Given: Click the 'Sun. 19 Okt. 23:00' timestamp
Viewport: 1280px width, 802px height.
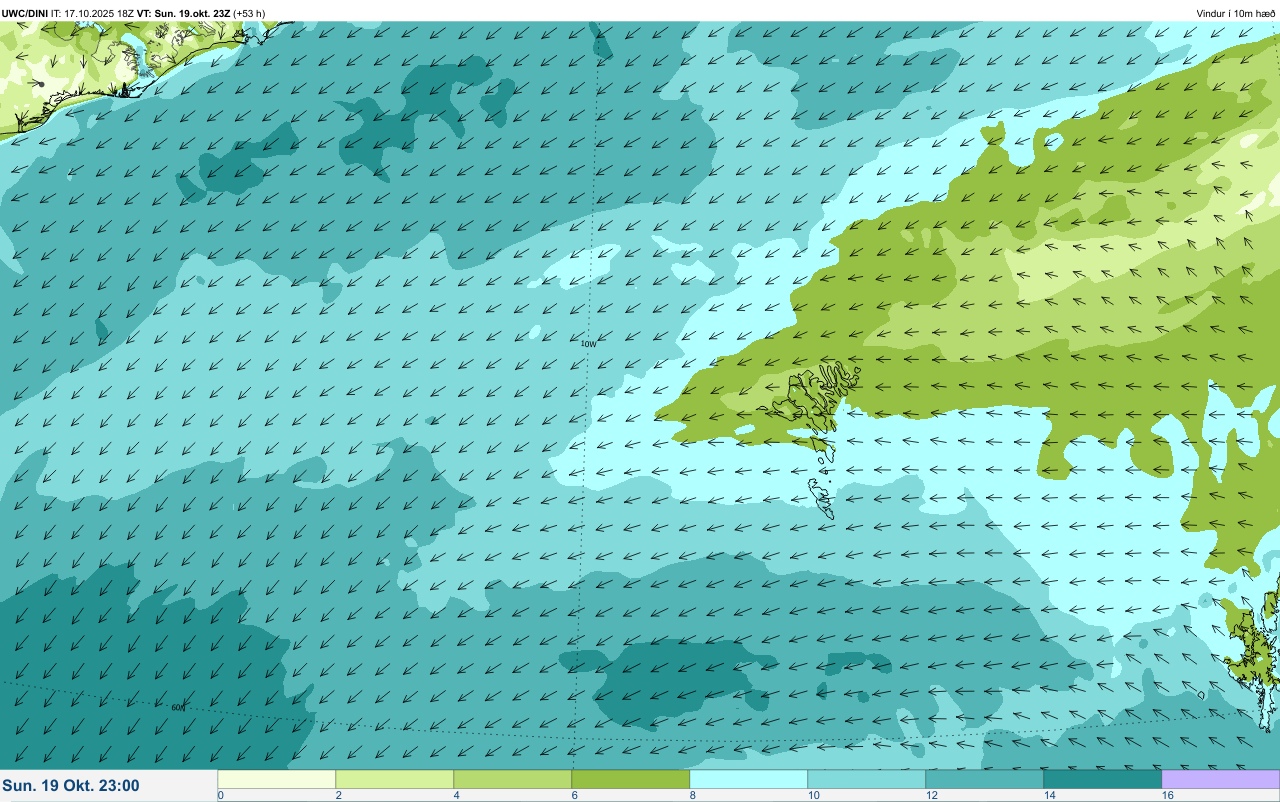Looking at the screenshot, I should [x=71, y=786].
